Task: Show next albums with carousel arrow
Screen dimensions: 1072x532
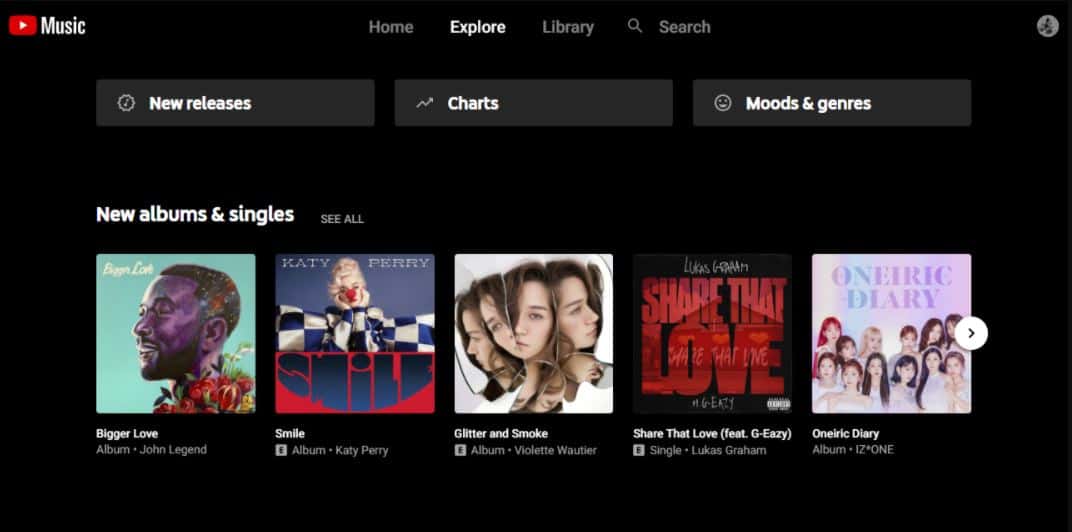Action: pos(971,334)
